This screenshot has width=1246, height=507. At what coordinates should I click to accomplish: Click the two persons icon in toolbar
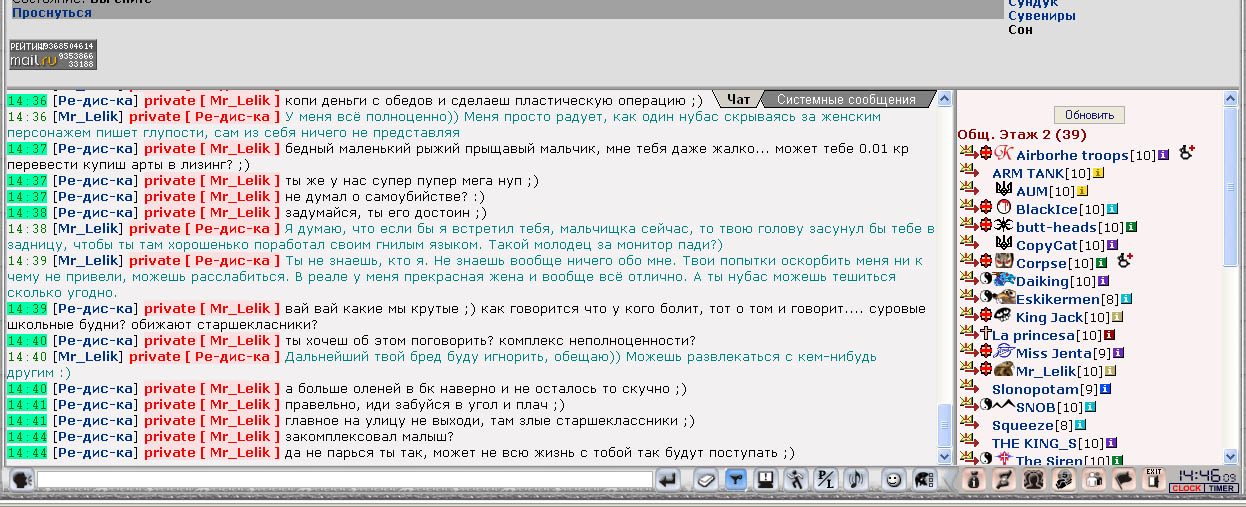[1094, 480]
